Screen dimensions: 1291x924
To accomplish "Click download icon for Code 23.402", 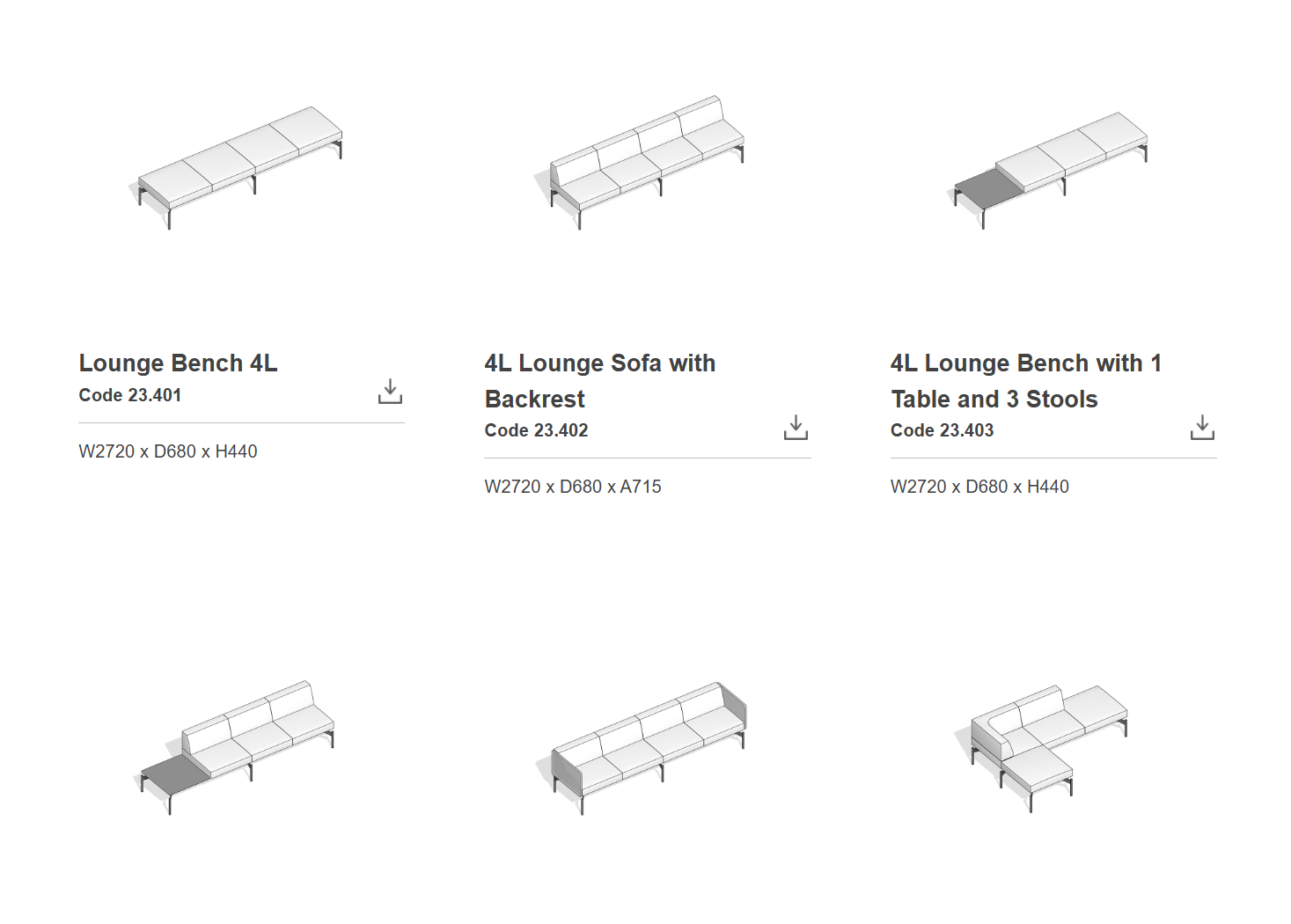I will 796,428.
